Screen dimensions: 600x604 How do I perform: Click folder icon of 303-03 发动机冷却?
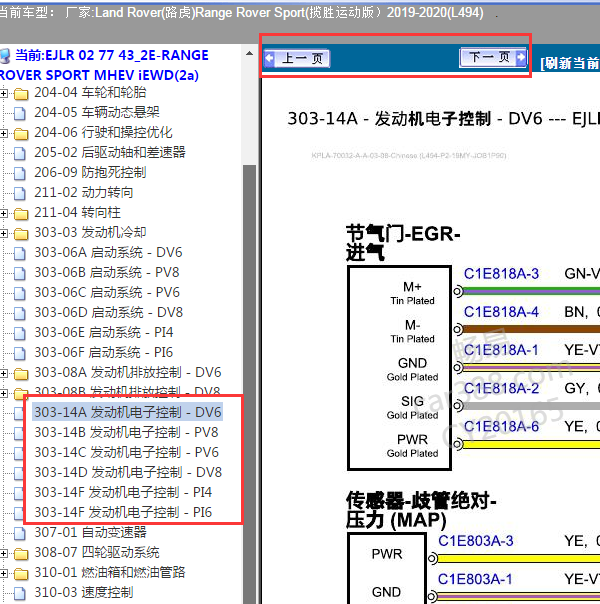pyautogui.click(x=21, y=233)
